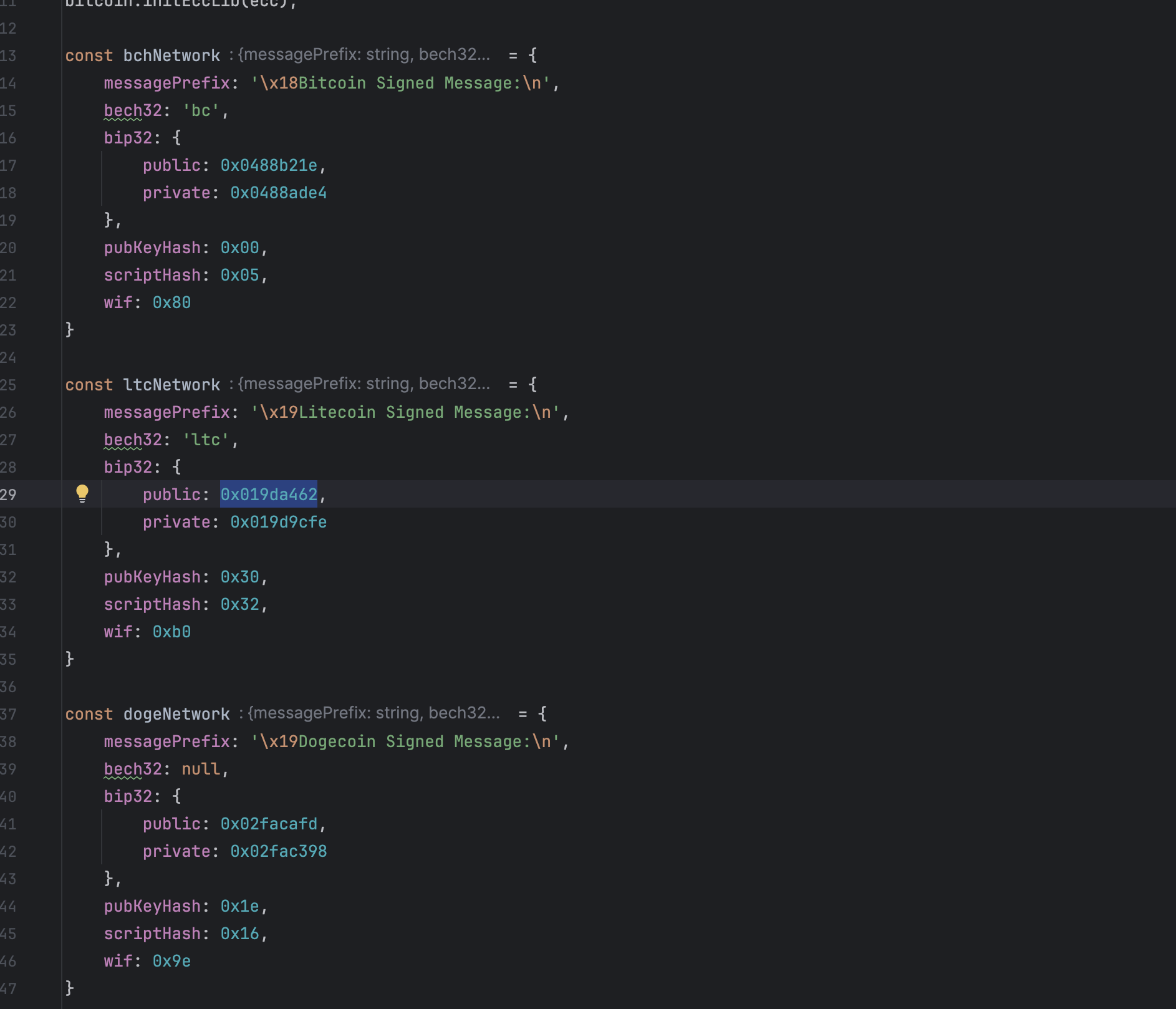The height and width of the screenshot is (1009, 1176).
Task: Click the Bitcoin Signed Message string
Action: 400,83
